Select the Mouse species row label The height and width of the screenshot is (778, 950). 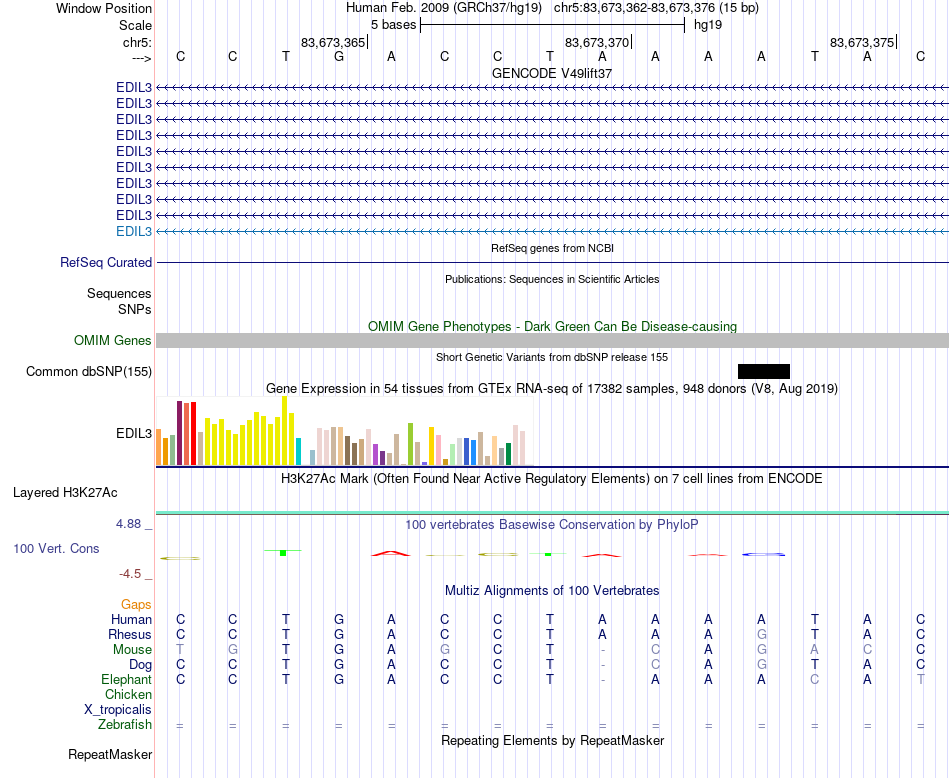click(x=132, y=650)
